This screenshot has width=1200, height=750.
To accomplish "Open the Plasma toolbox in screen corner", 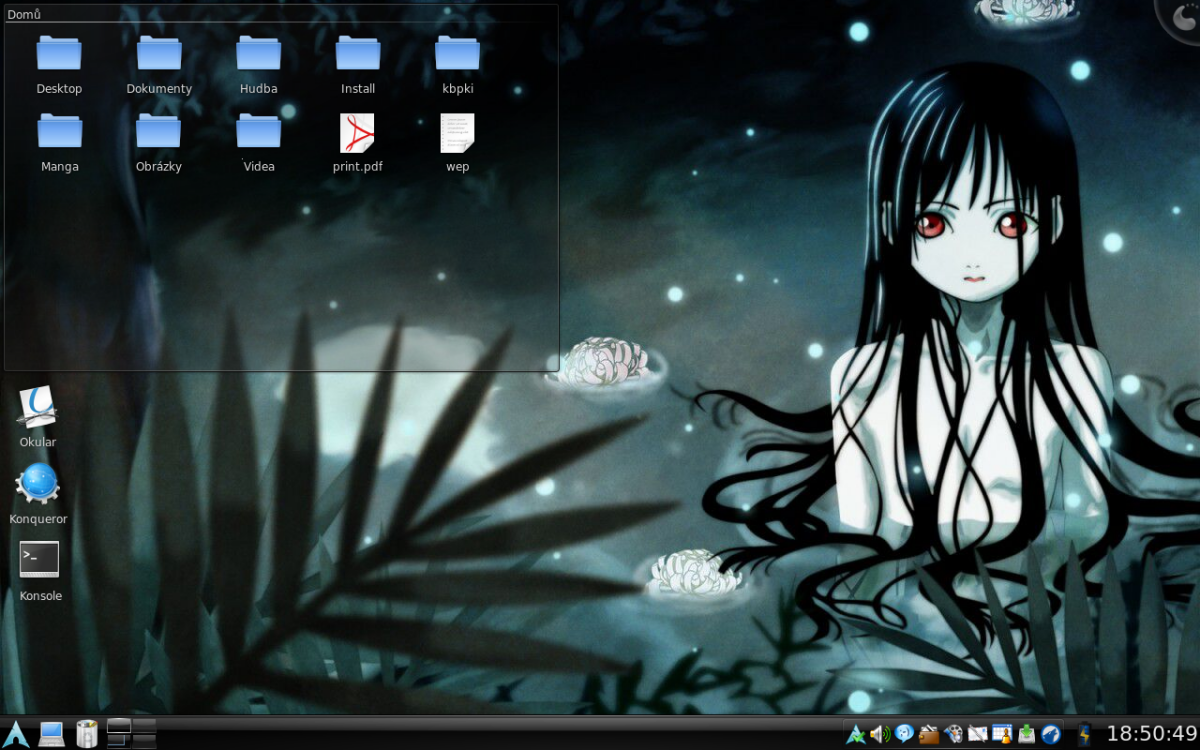I will point(1182,16).
